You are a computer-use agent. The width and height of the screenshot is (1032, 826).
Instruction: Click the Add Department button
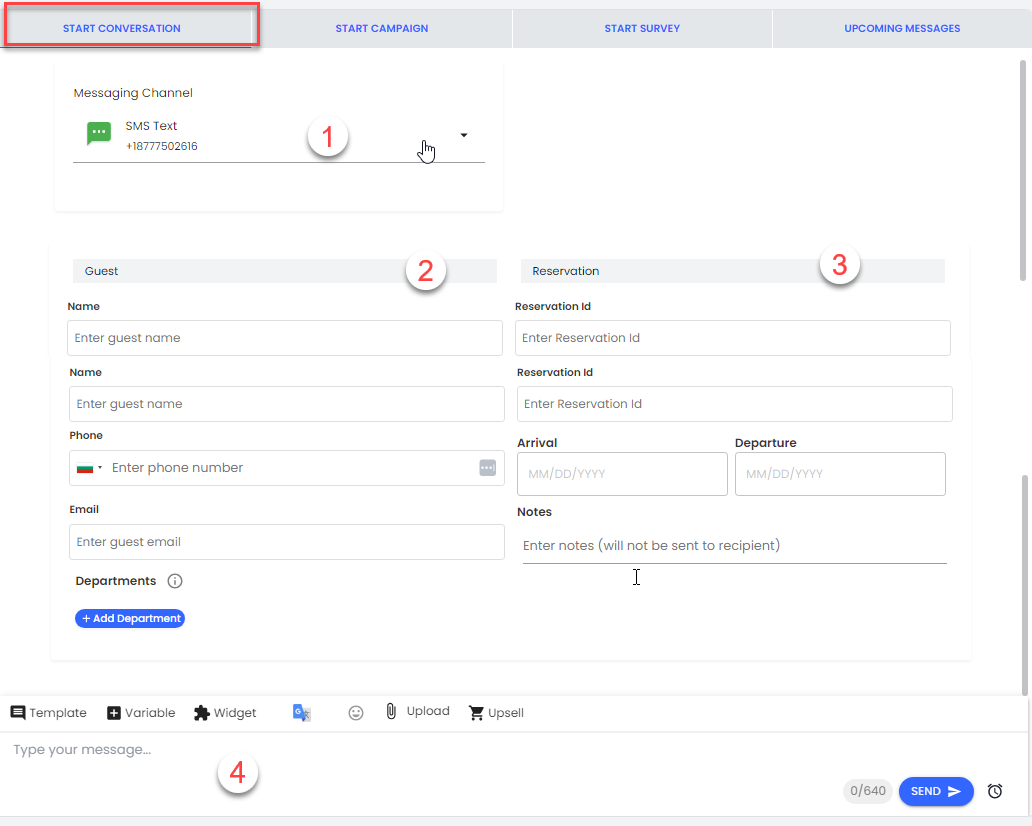pyautogui.click(x=130, y=619)
